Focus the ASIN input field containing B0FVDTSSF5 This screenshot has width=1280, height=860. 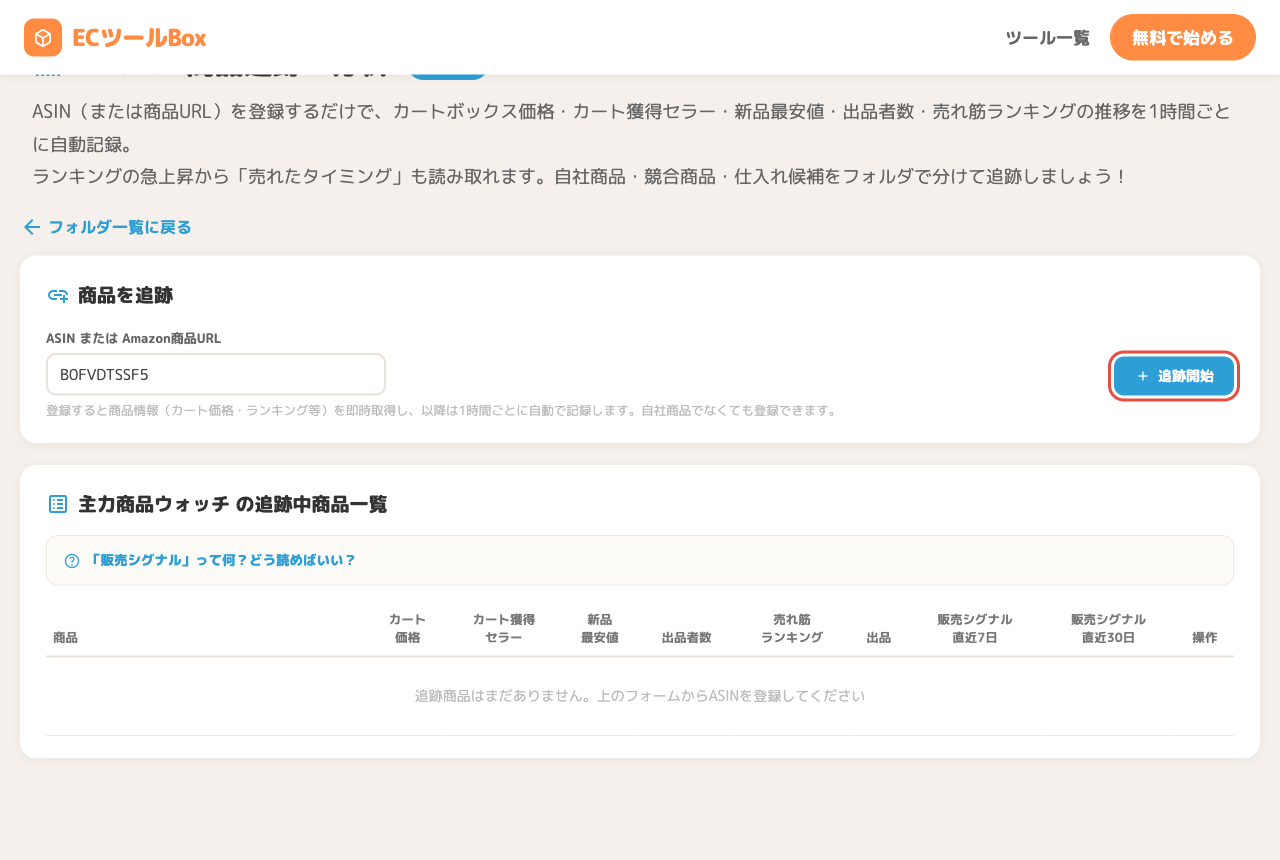tap(216, 374)
